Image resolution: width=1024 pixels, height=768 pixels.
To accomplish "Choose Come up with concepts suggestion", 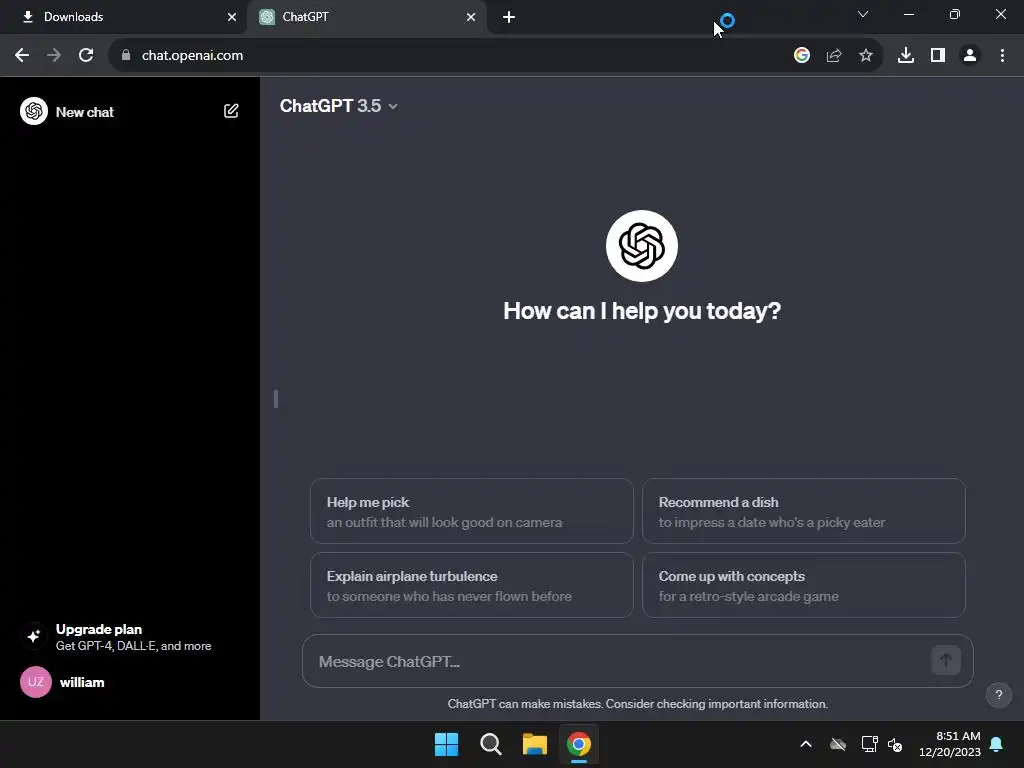I will click(x=803, y=585).
